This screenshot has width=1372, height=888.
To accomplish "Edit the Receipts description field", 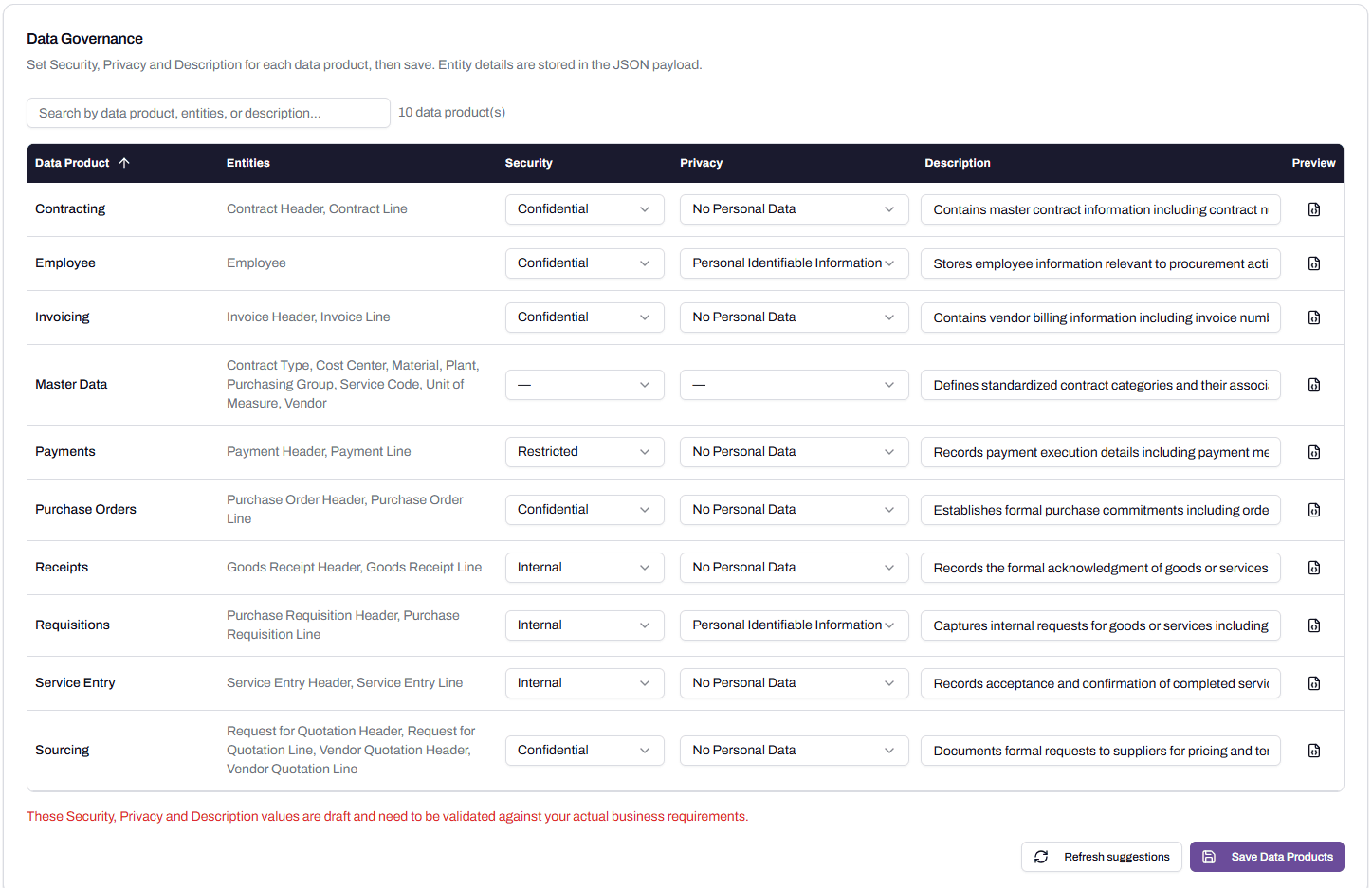I will tap(1100, 568).
